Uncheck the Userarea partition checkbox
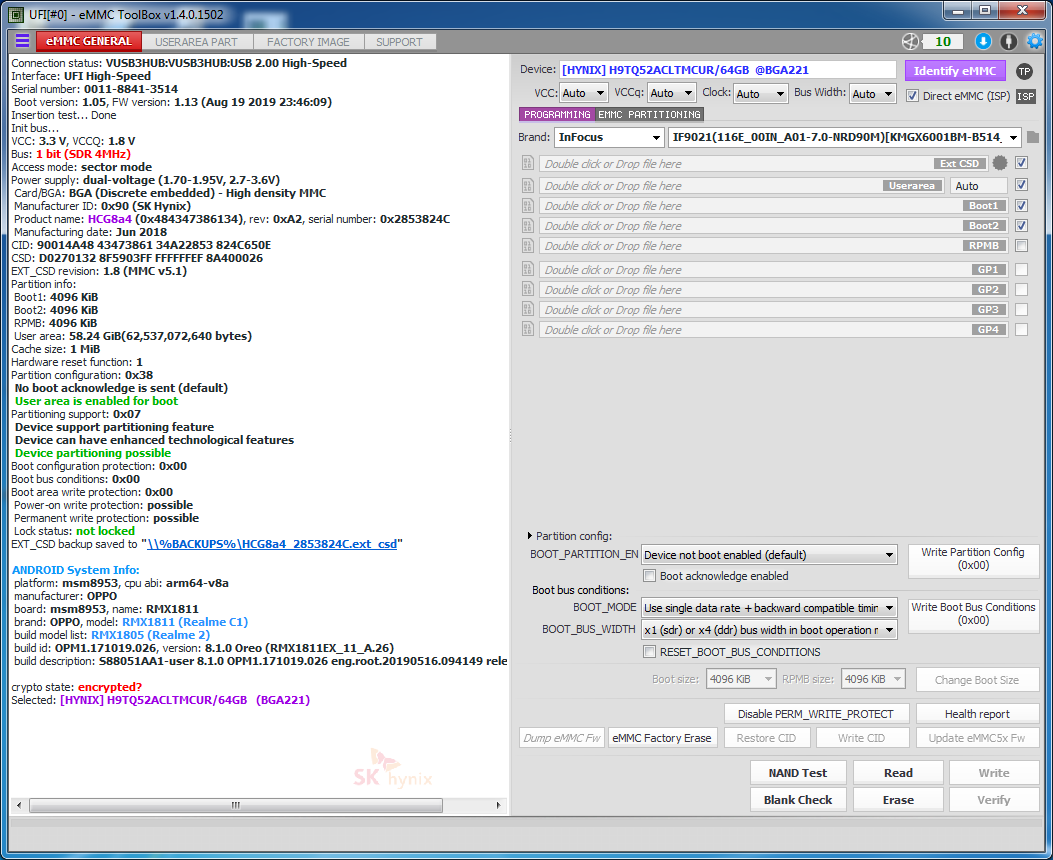The image size is (1053, 860). click(1021, 185)
